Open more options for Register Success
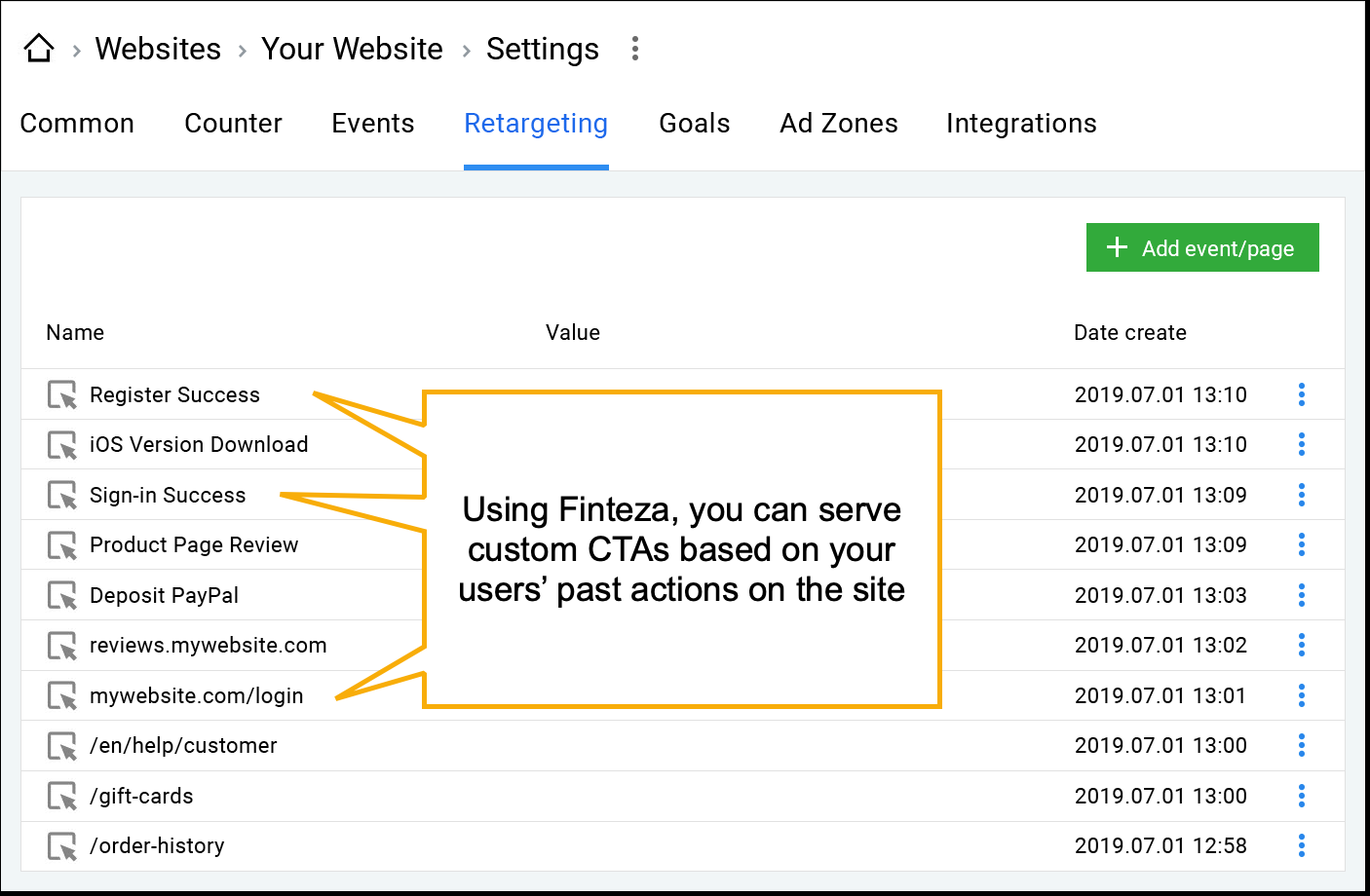The width and height of the screenshot is (1370, 896). [1302, 394]
